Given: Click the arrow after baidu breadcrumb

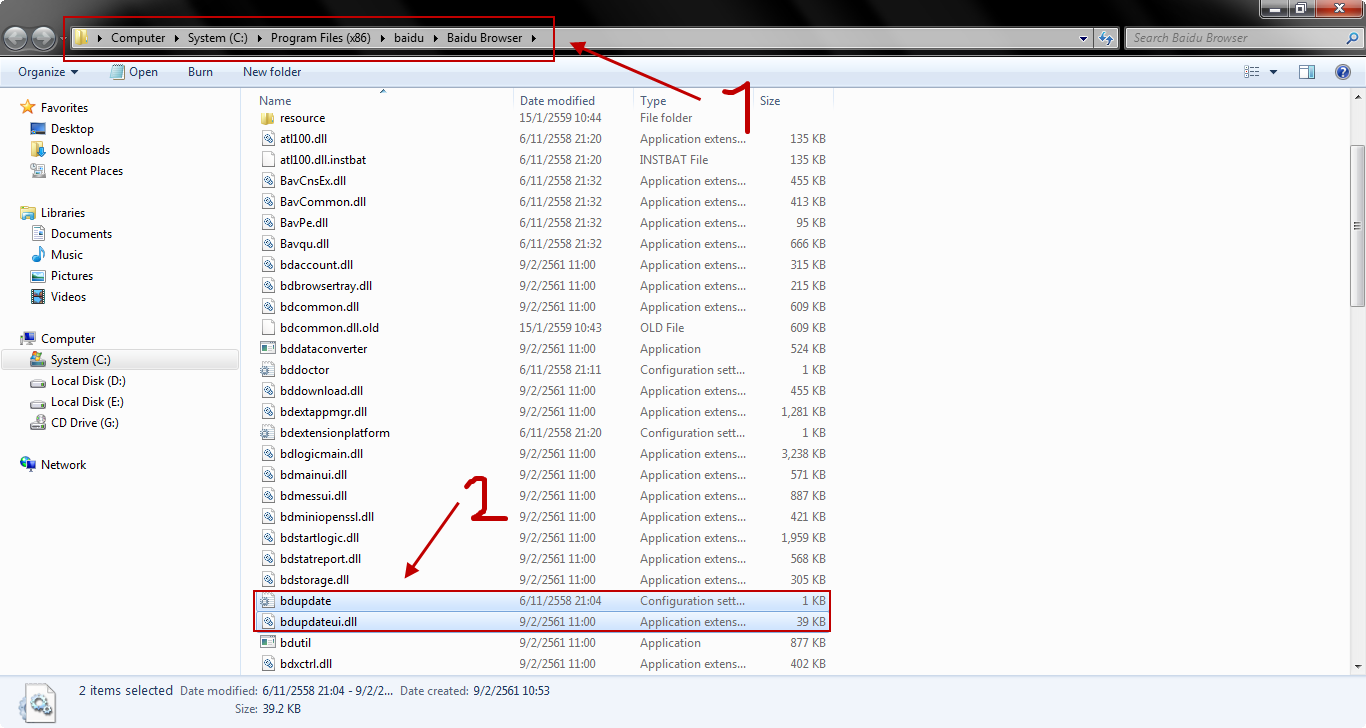Looking at the screenshot, I should pos(436,39).
